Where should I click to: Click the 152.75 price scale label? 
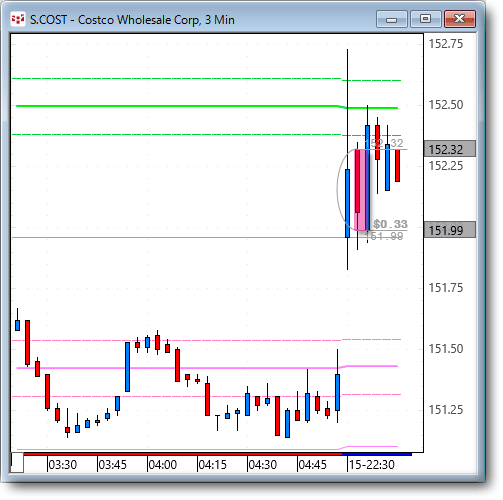pyautogui.click(x=446, y=44)
